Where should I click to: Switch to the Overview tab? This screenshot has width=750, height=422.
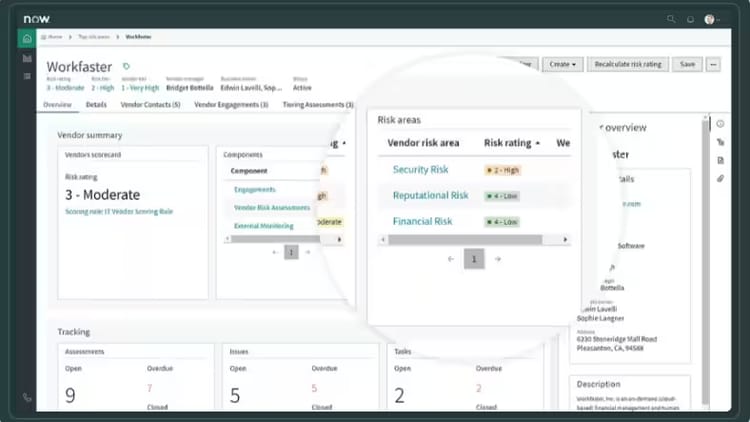point(57,105)
